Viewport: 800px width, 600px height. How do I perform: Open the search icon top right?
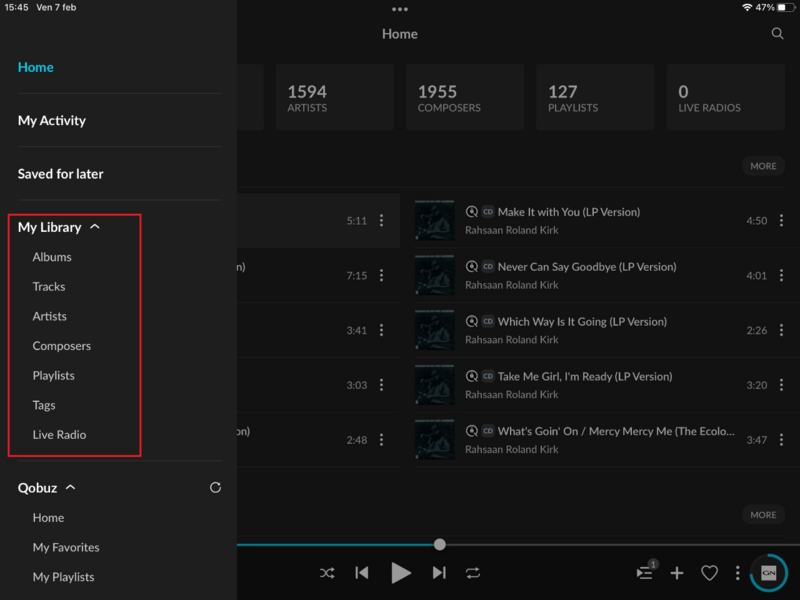pos(778,33)
